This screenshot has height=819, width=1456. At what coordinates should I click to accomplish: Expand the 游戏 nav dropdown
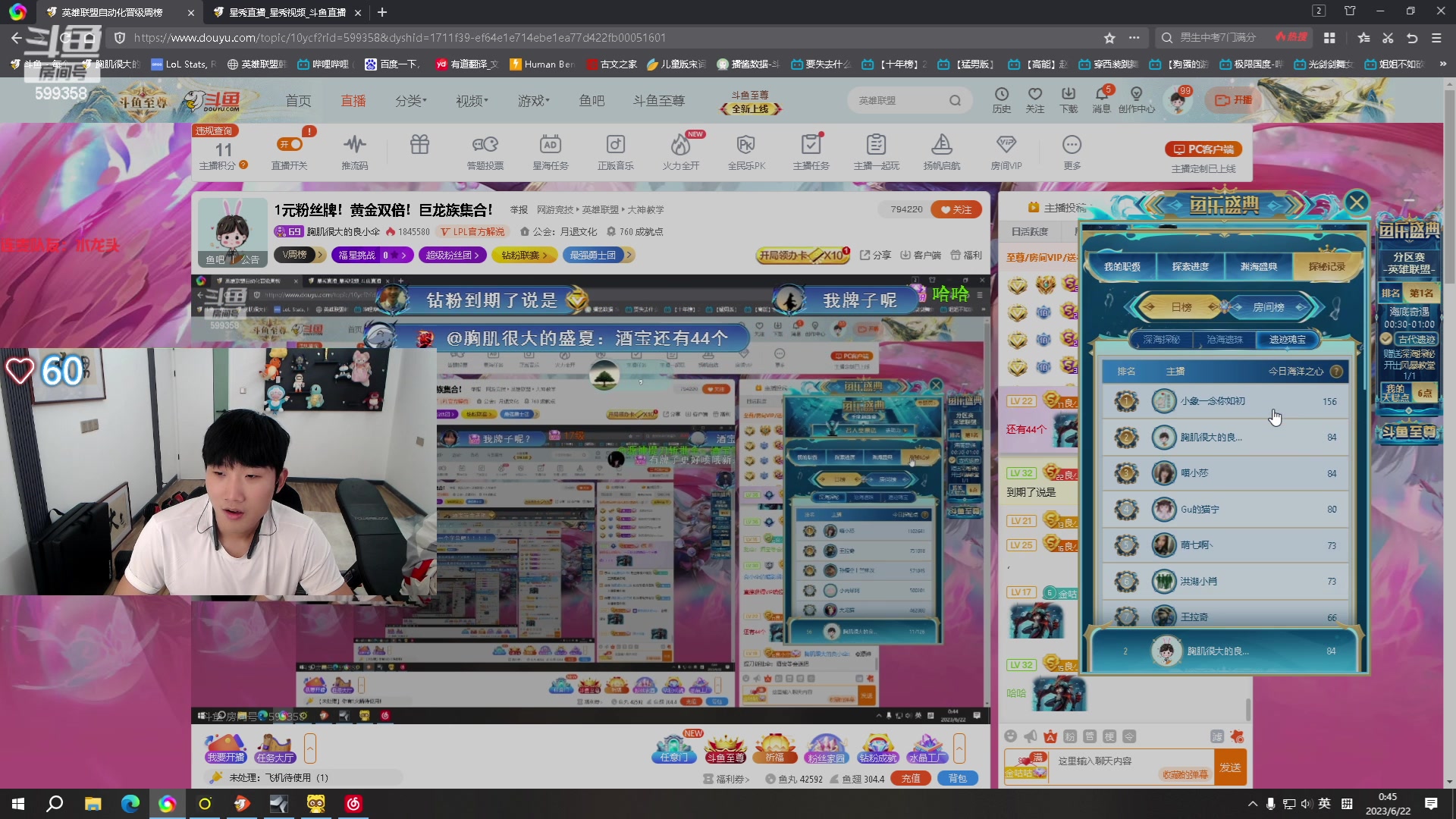(533, 101)
